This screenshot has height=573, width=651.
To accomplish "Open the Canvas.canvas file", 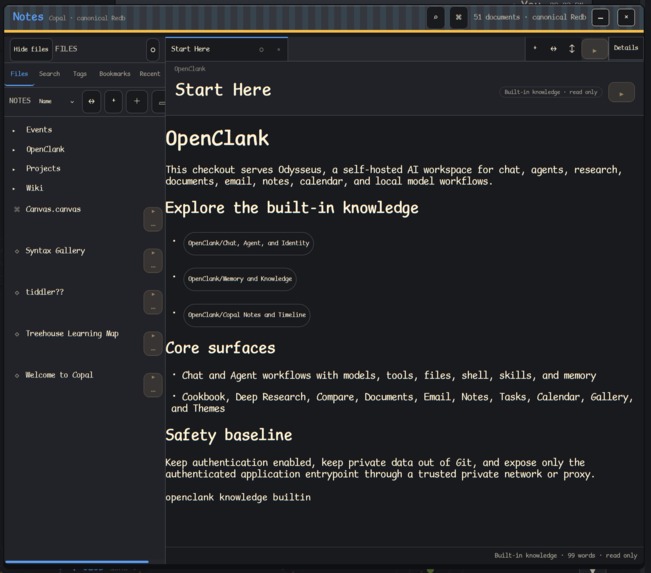I will tap(53, 209).
